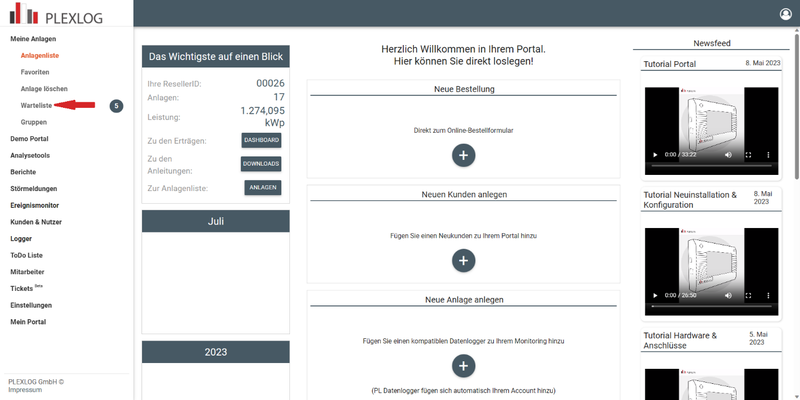Fullscreen the Tutorial Neuinstallation & Konfiguration video

748,295
